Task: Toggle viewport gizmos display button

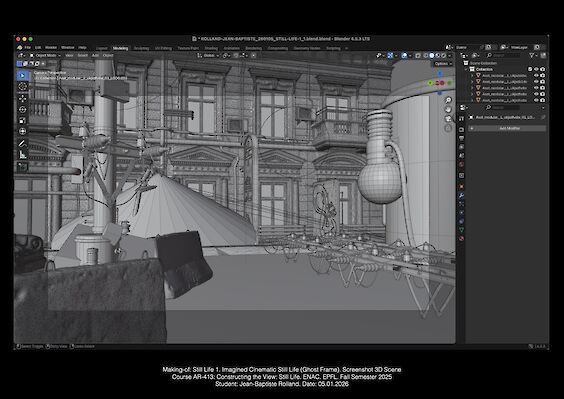Action: point(390,55)
